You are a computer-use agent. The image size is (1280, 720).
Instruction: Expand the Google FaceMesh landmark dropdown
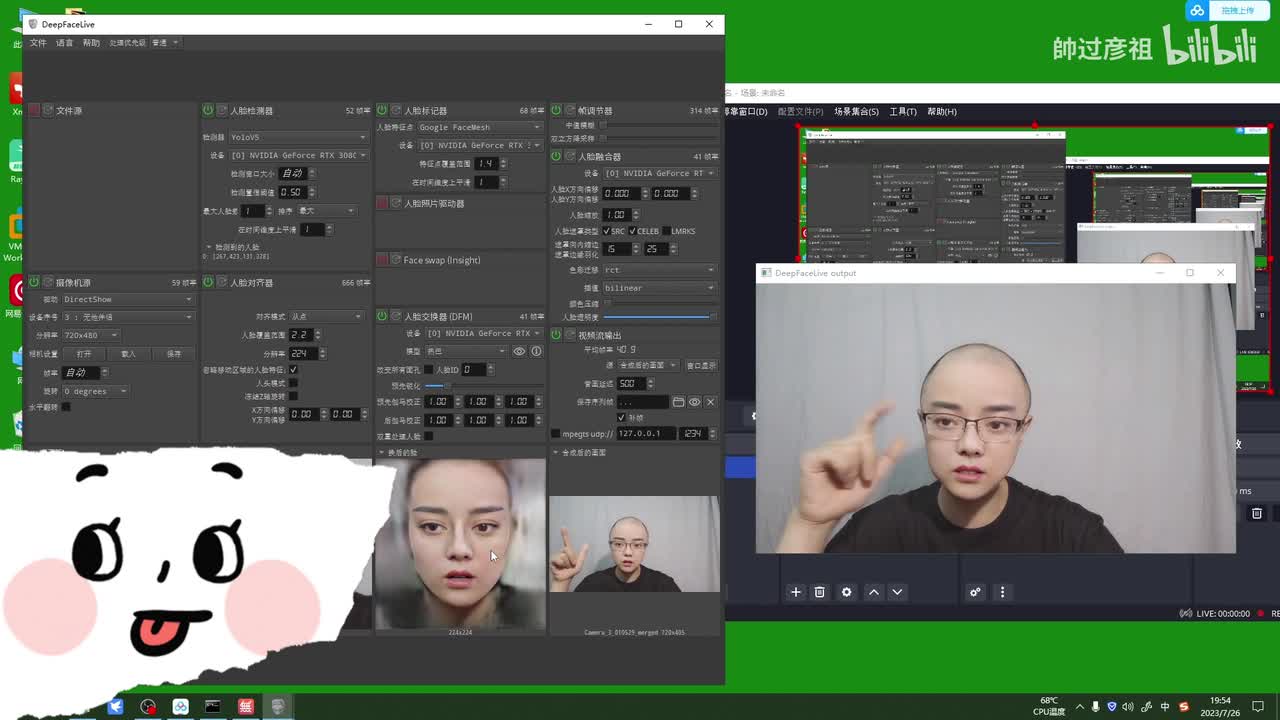coord(479,127)
